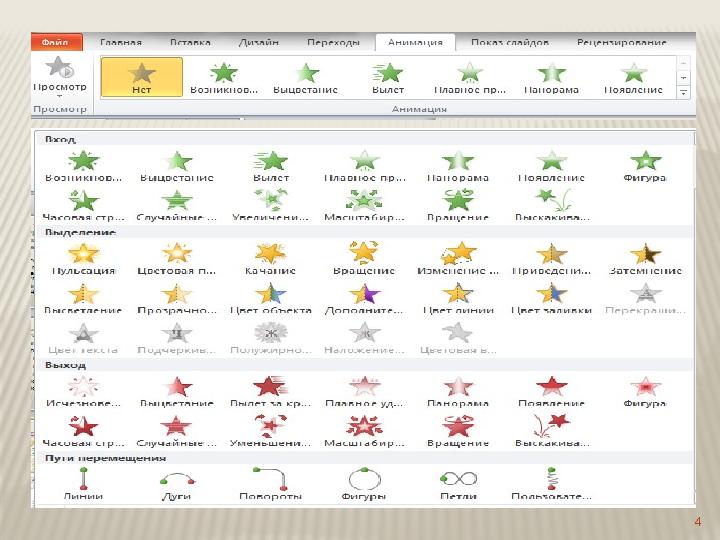Open the Дизайн tab
The width and height of the screenshot is (720, 540).
pyautogui.click(x=259, y=42)
